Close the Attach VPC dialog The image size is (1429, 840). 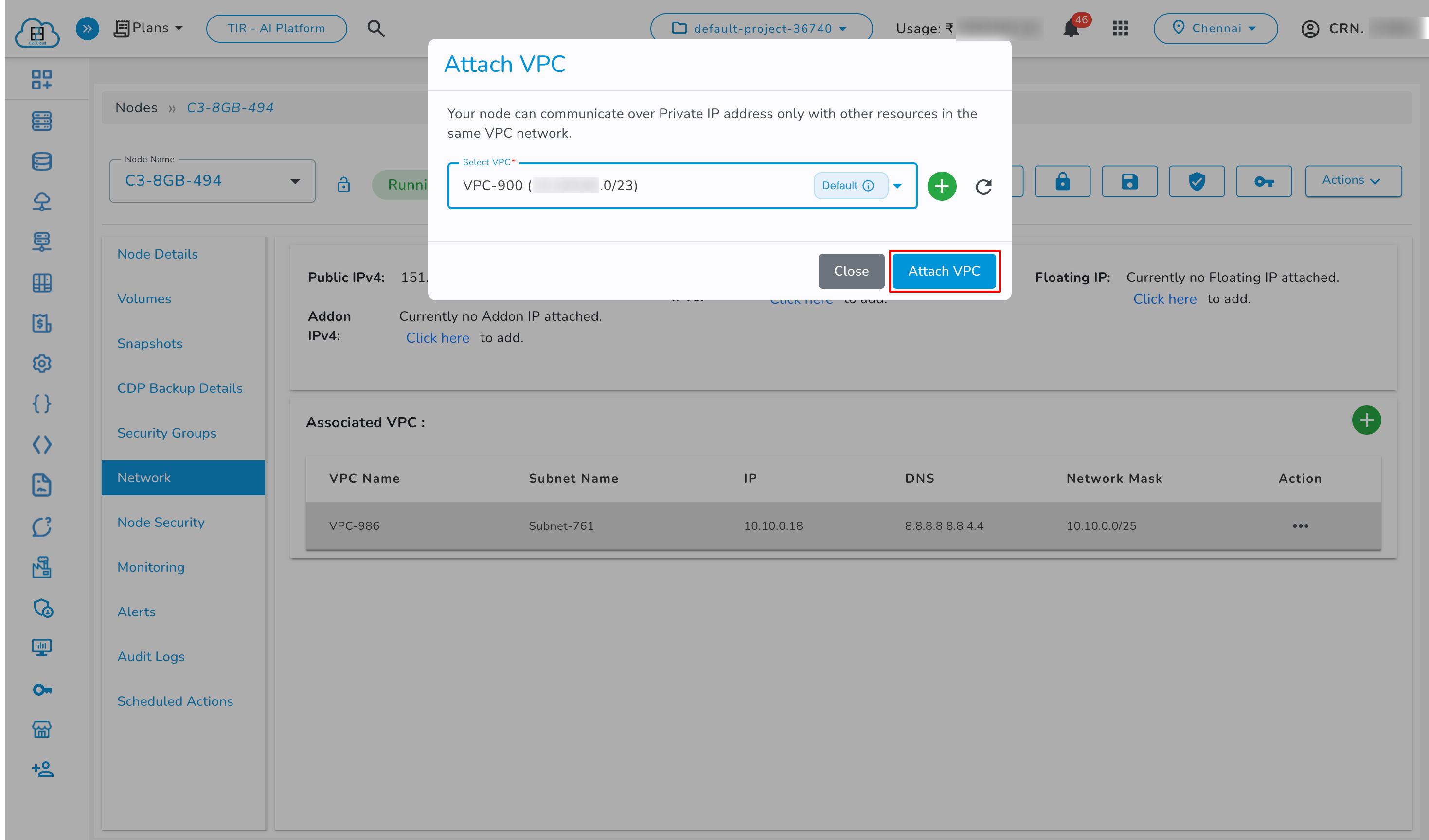(851, 271)
